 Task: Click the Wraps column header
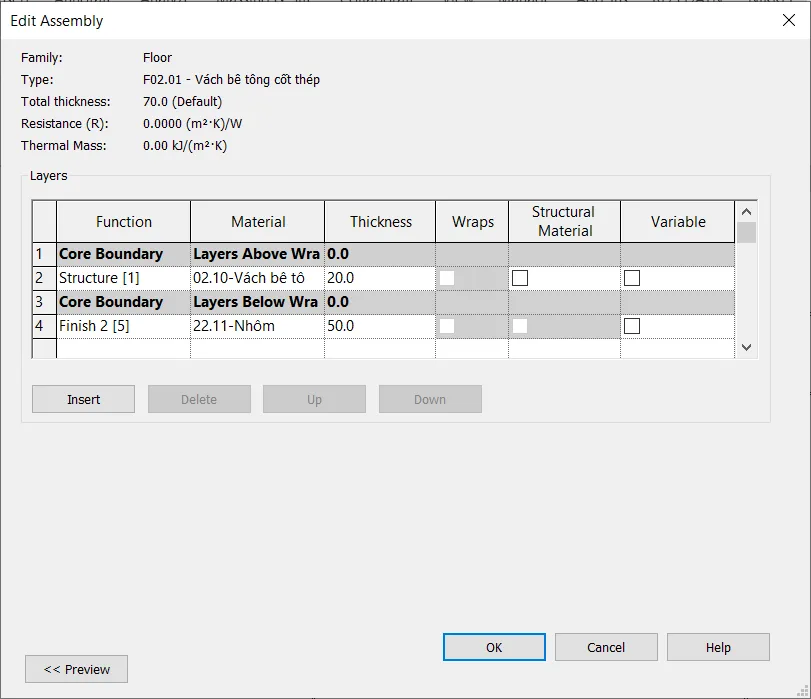click(x=472, y=221)
